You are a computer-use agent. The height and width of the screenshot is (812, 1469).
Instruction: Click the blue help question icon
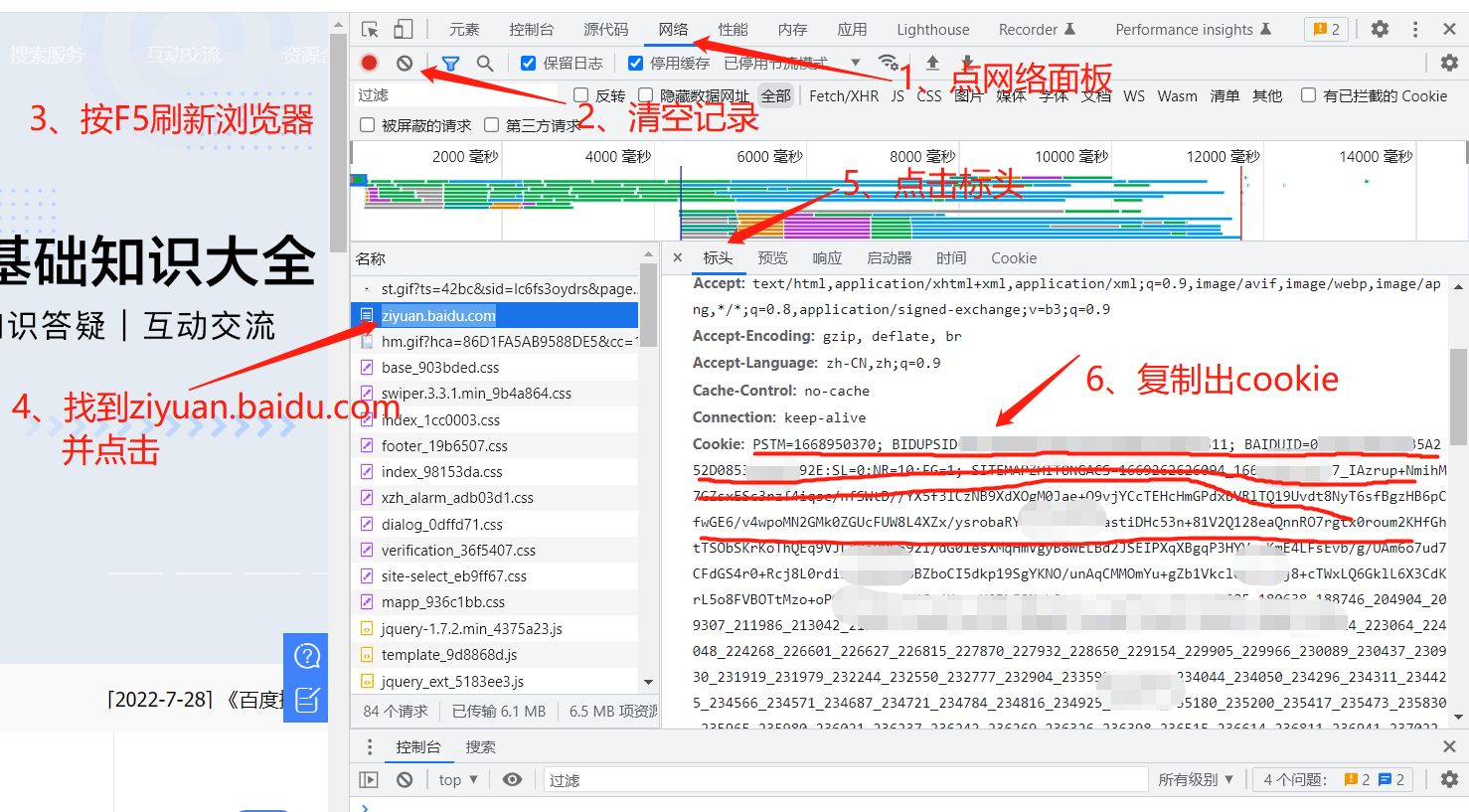[307, 656]
